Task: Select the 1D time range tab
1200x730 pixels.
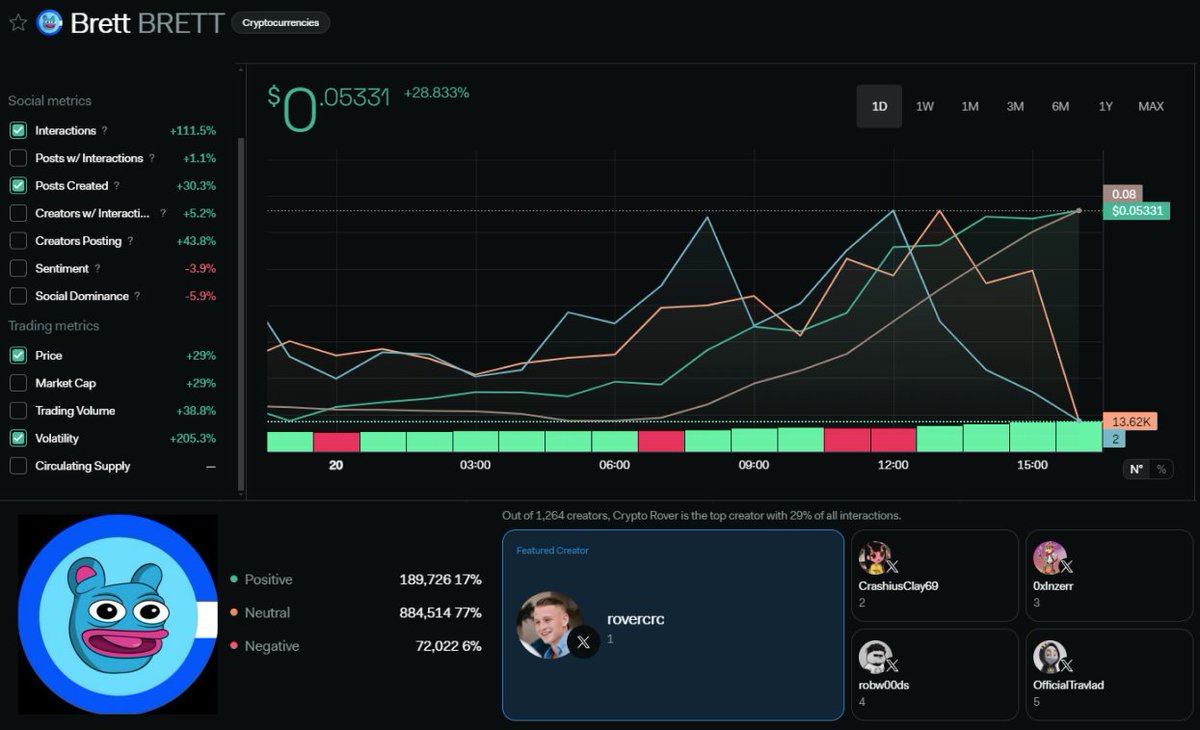Action: 879,106
